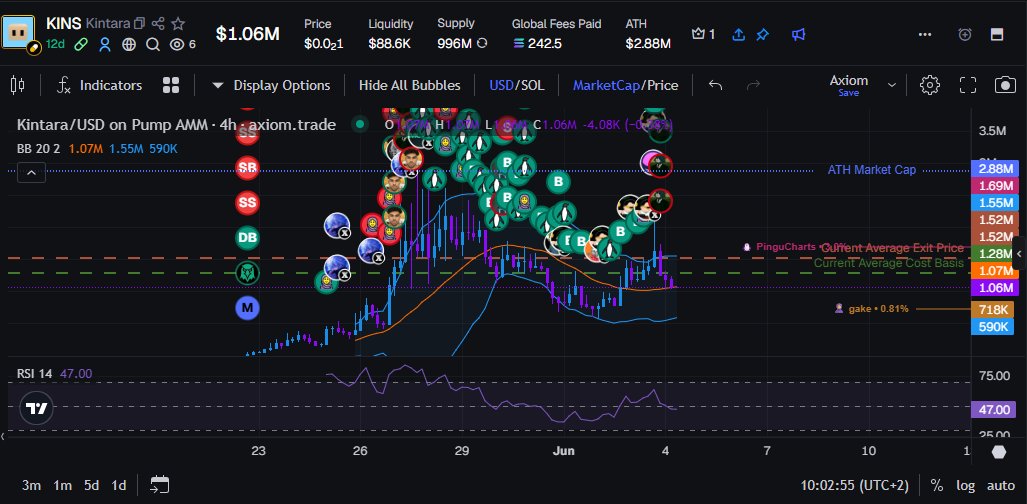Image resolution: width=1027 pixels, height=504 pixels.
Task: Click the blue M bubble on chart
Action: pyautogui.click(x=248, y=307)
